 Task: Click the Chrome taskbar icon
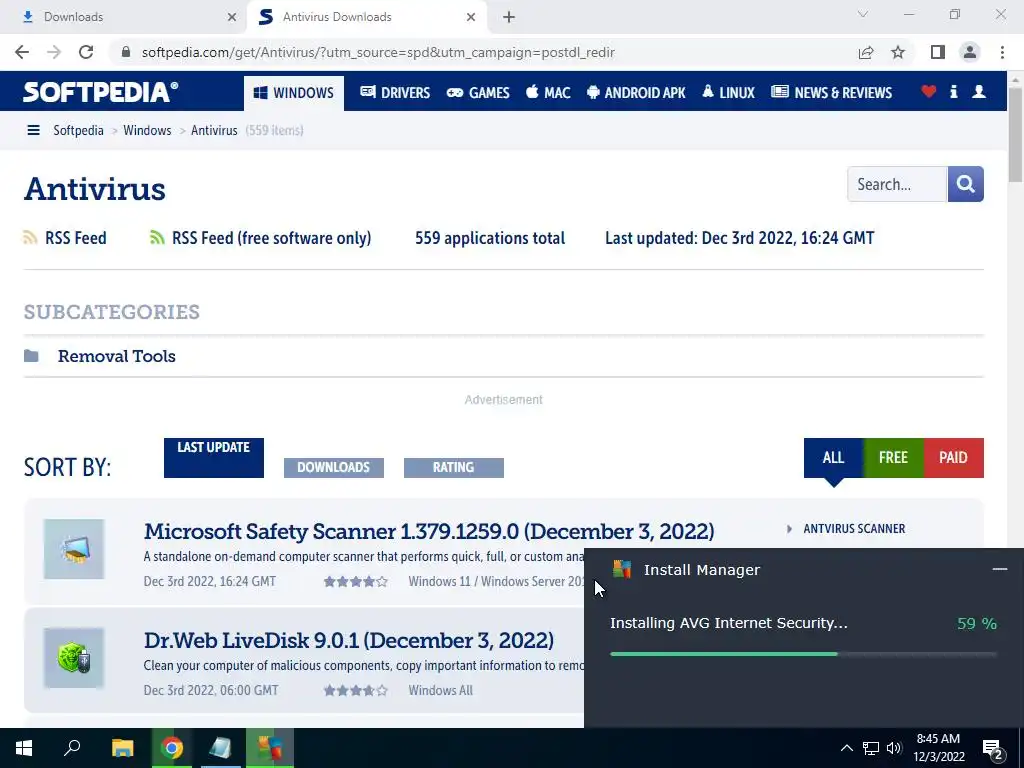pyautogui.click(x=172, y=748)
